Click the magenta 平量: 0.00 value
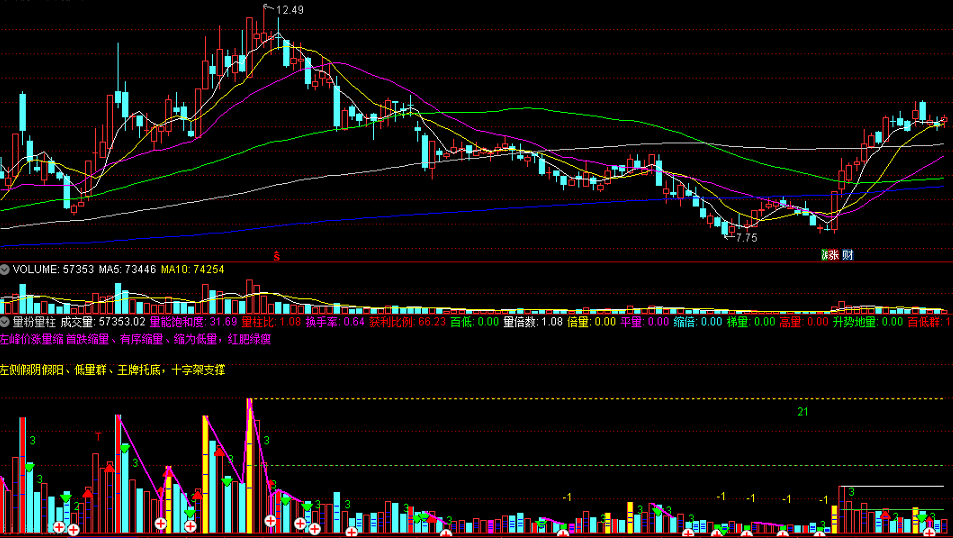Viewport: 953px width, 538px height. coord(644,322)
